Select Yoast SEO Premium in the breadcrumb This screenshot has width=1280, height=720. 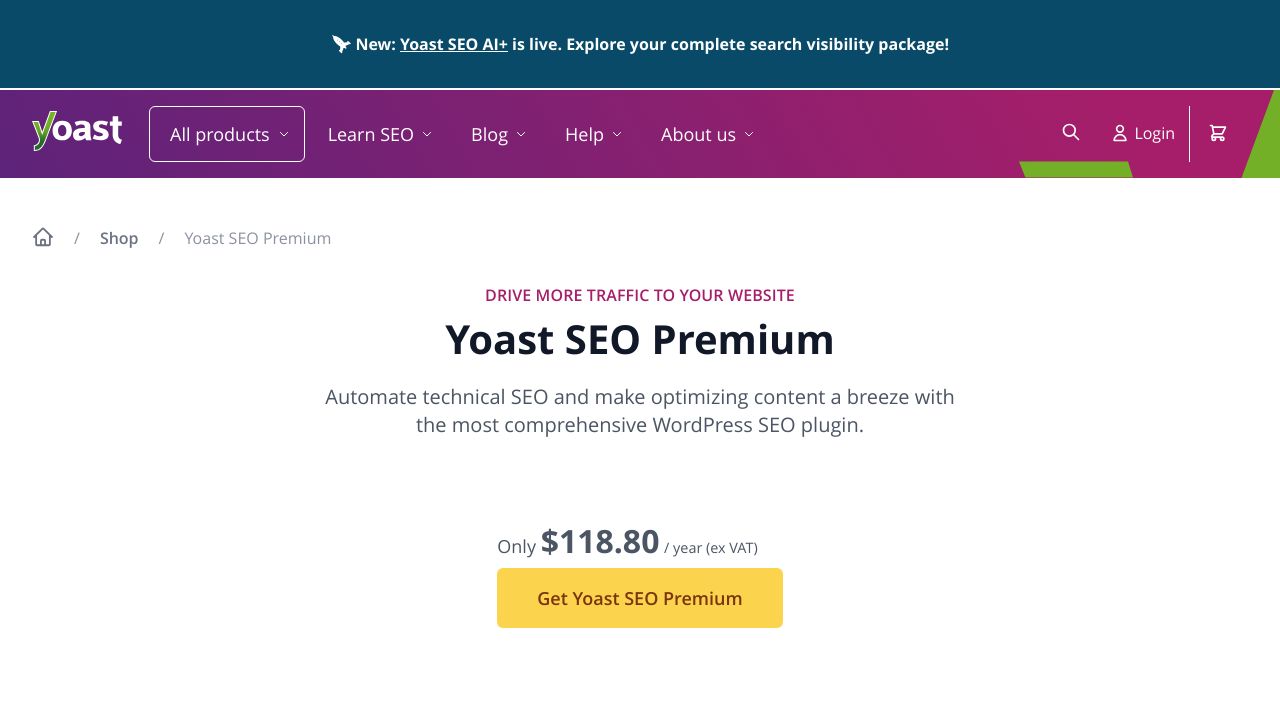[257, 238]
